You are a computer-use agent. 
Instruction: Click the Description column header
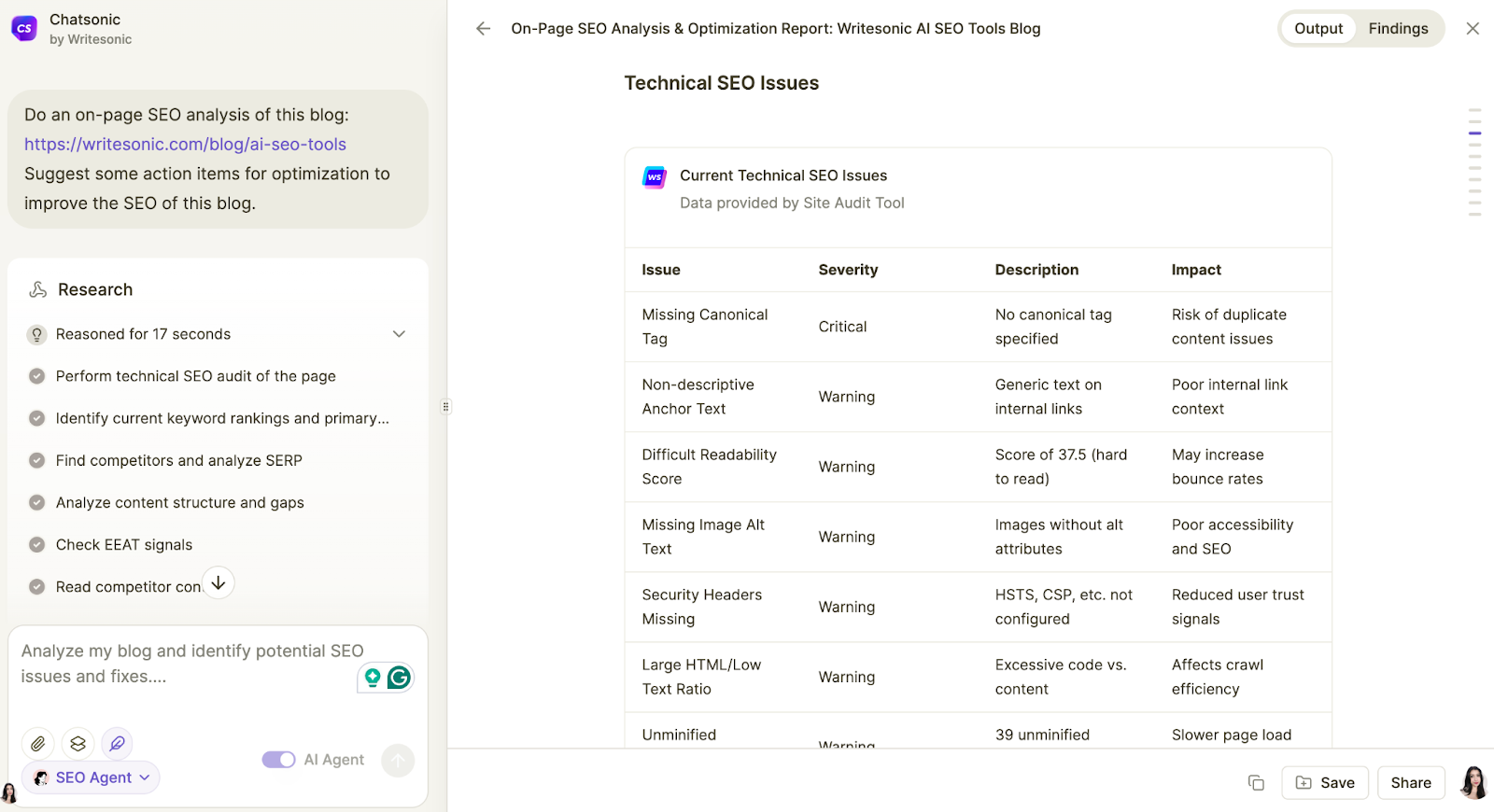pos(1036,270)
